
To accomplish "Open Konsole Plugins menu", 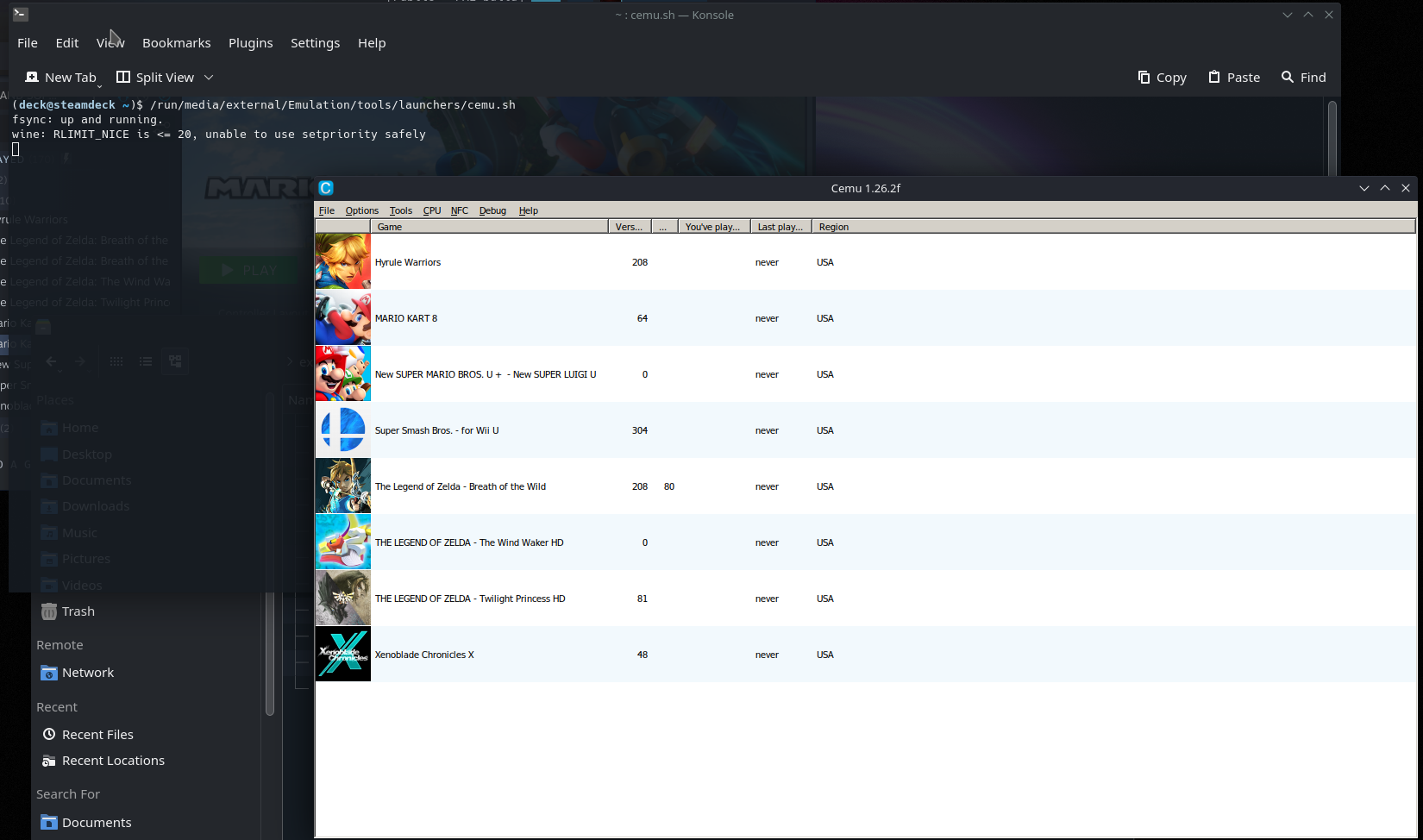I will tap(250, 43).
